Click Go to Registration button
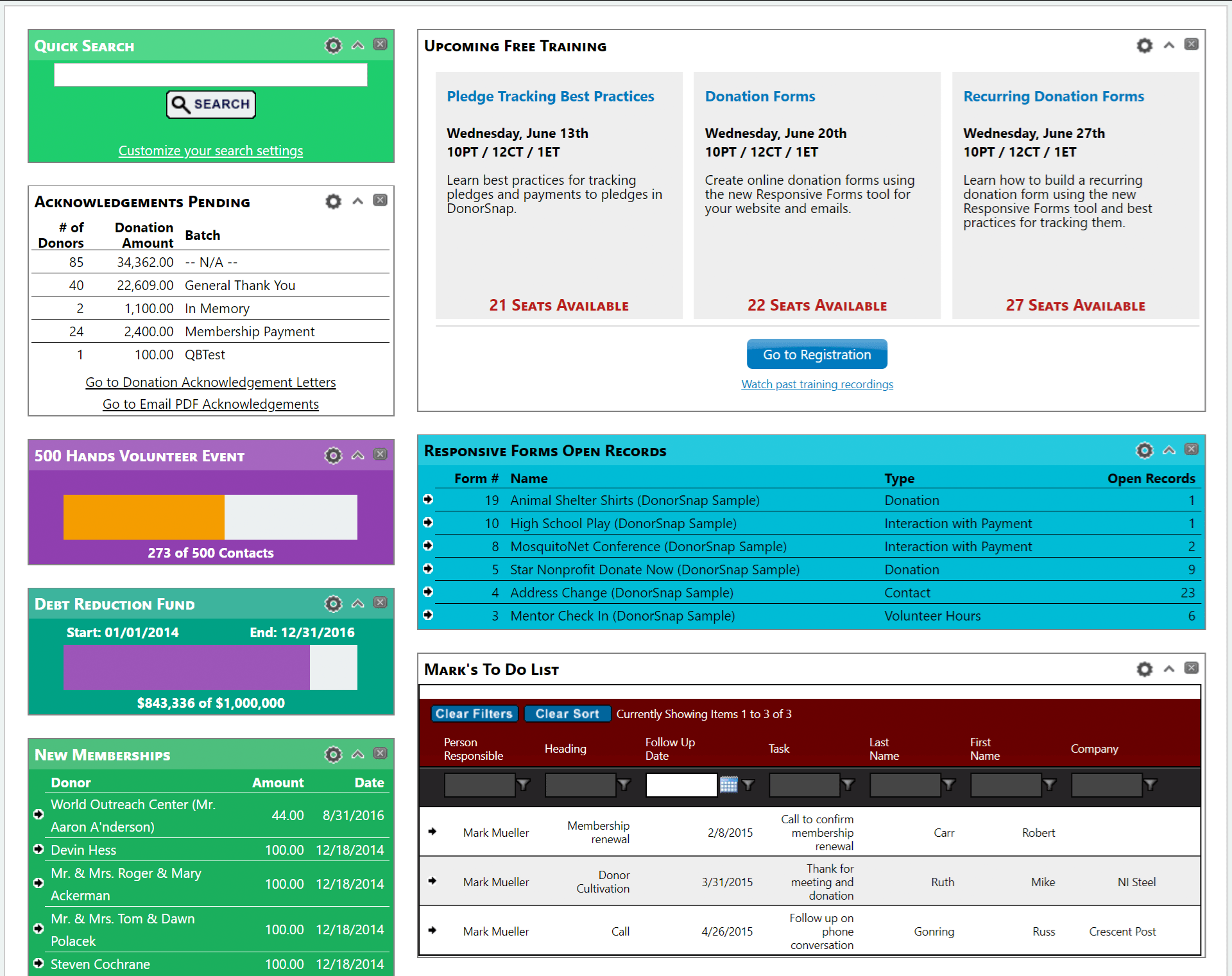The width and height of the screenshot is (1232, 976). click(x=817, y=354)
